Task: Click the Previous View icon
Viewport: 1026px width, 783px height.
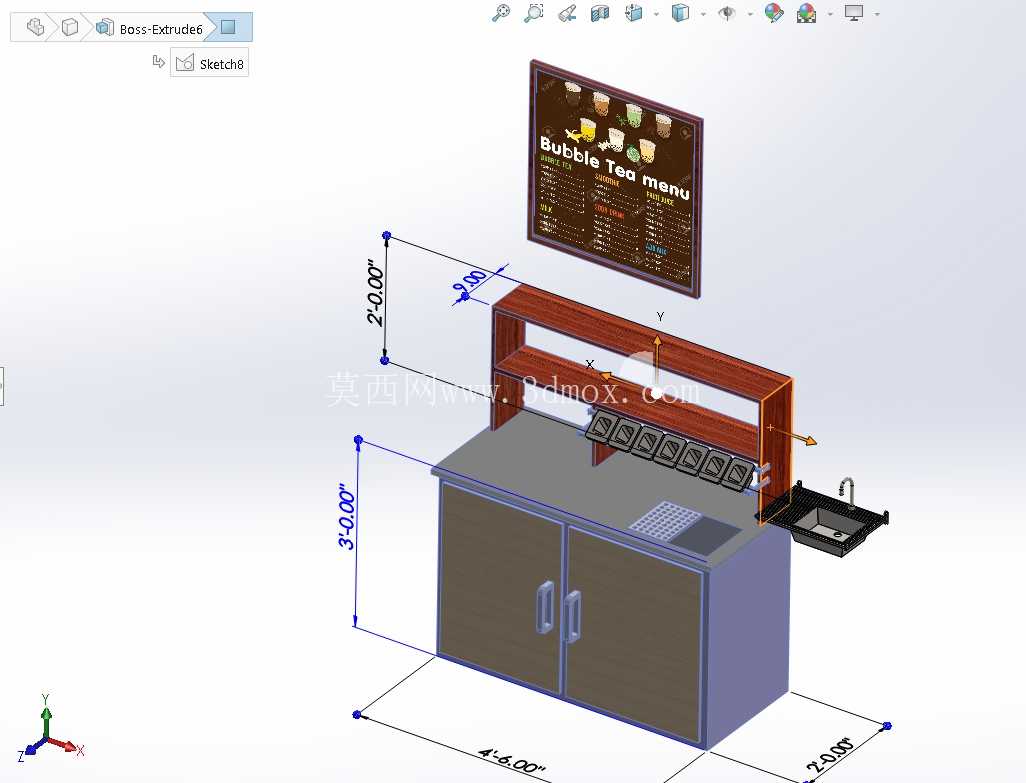Action: [567, 12]
